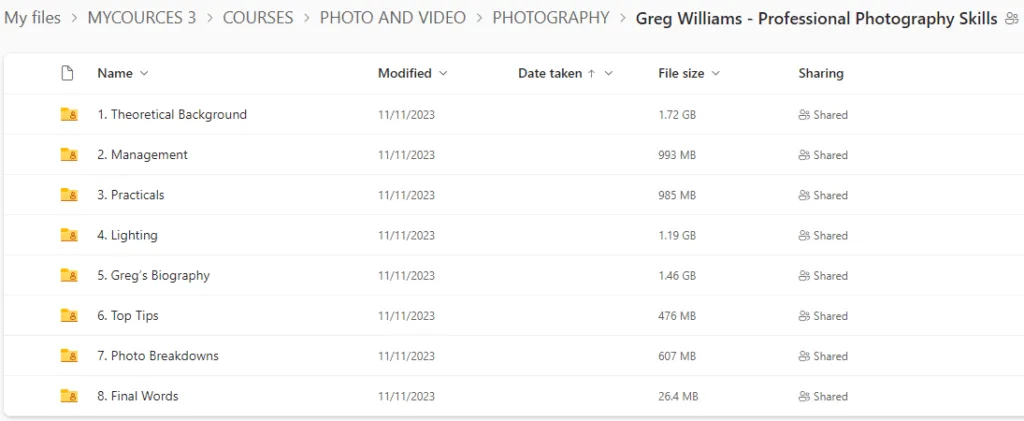1024x421 pixels.
Task: Click the file type column header icon
Action: click(x=68, y=73)
